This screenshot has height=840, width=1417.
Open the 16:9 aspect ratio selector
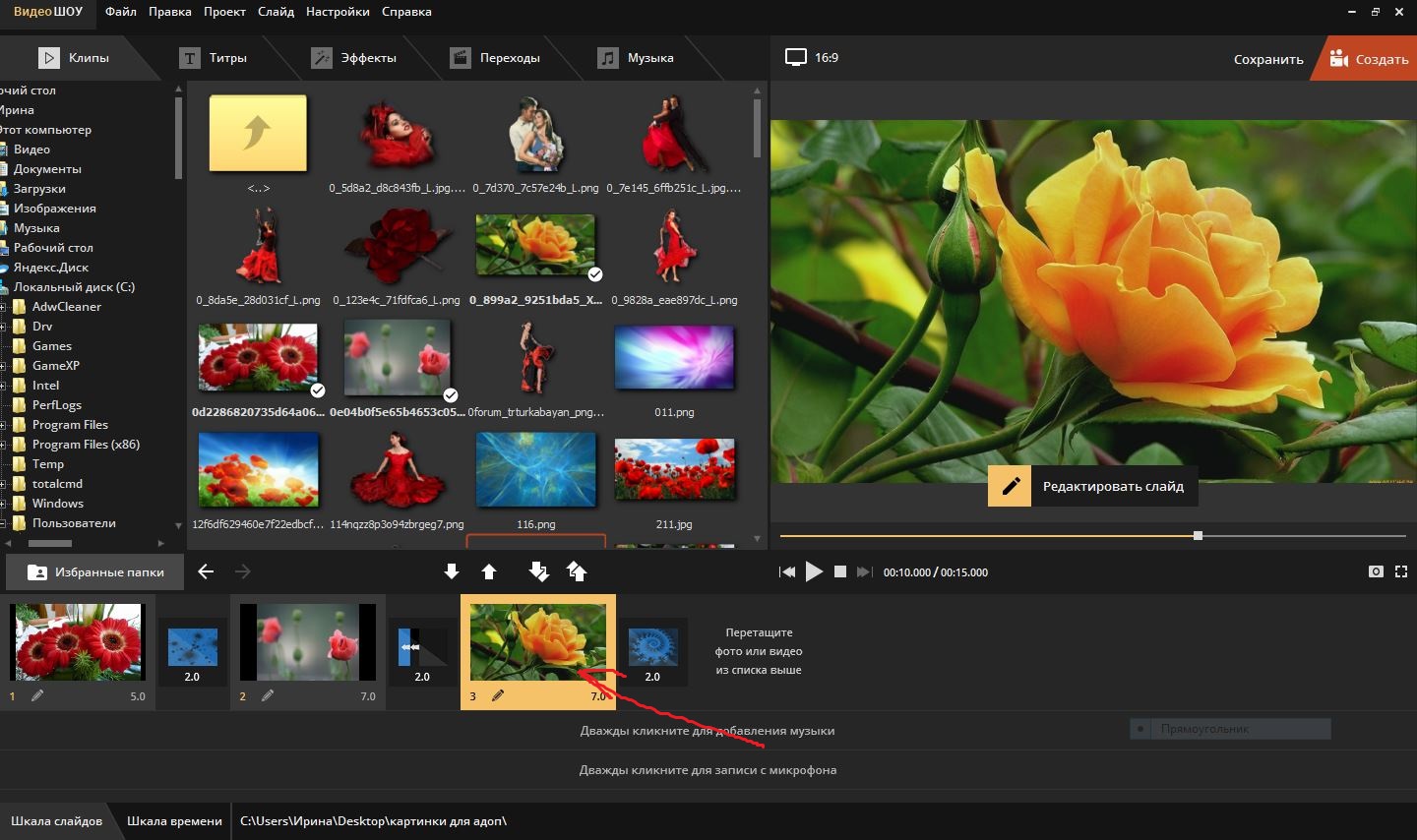[813, 57]
